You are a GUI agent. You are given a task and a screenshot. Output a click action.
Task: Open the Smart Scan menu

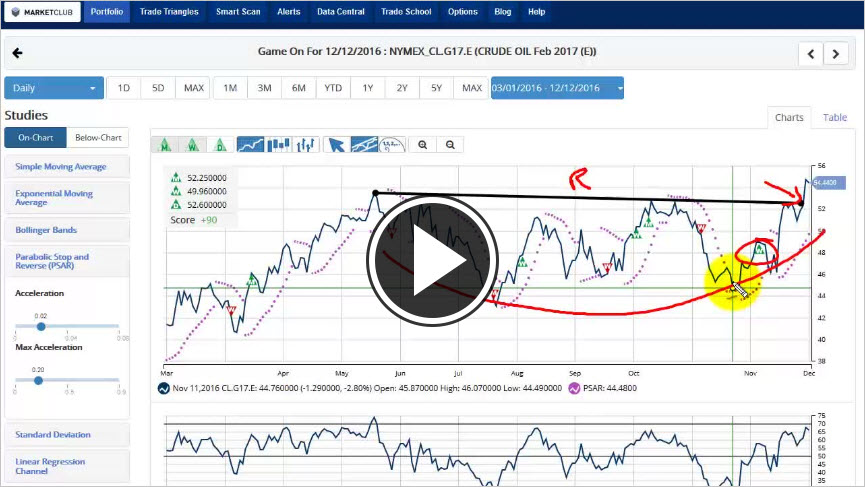(237, 12)
